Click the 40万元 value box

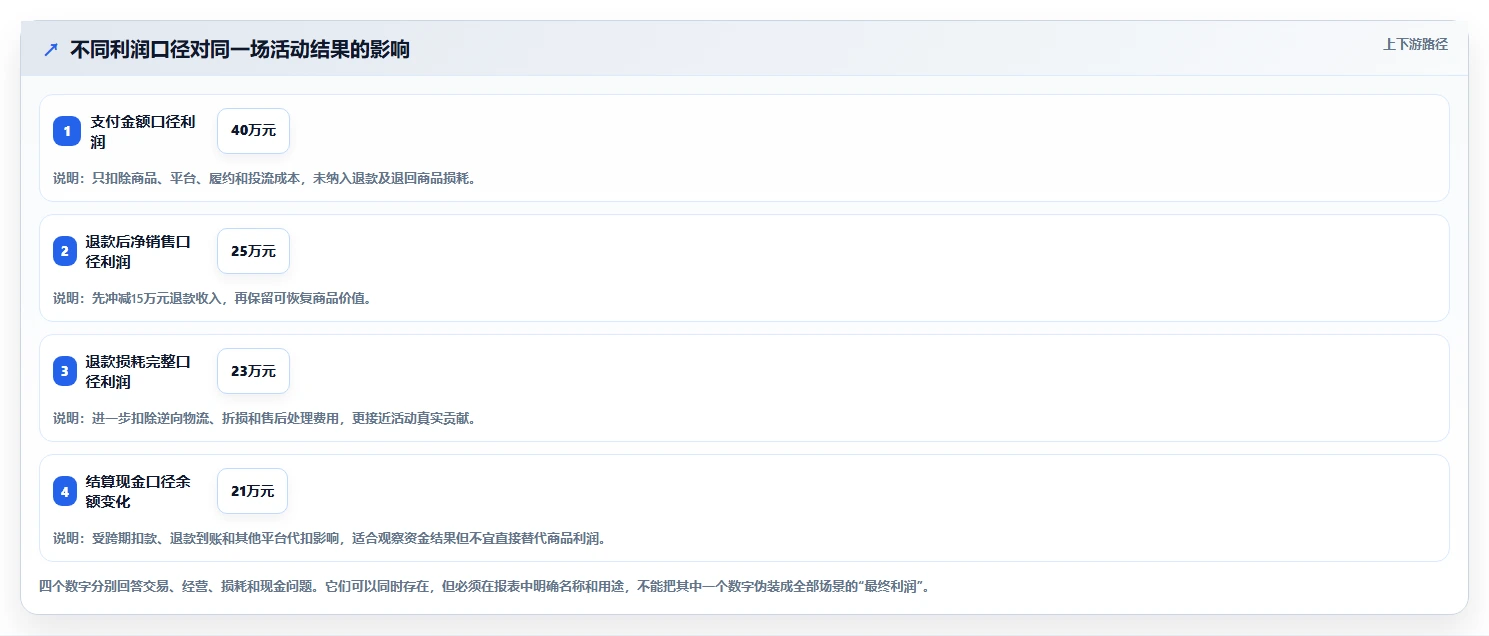pyautogui.click(x=253, y=131)
